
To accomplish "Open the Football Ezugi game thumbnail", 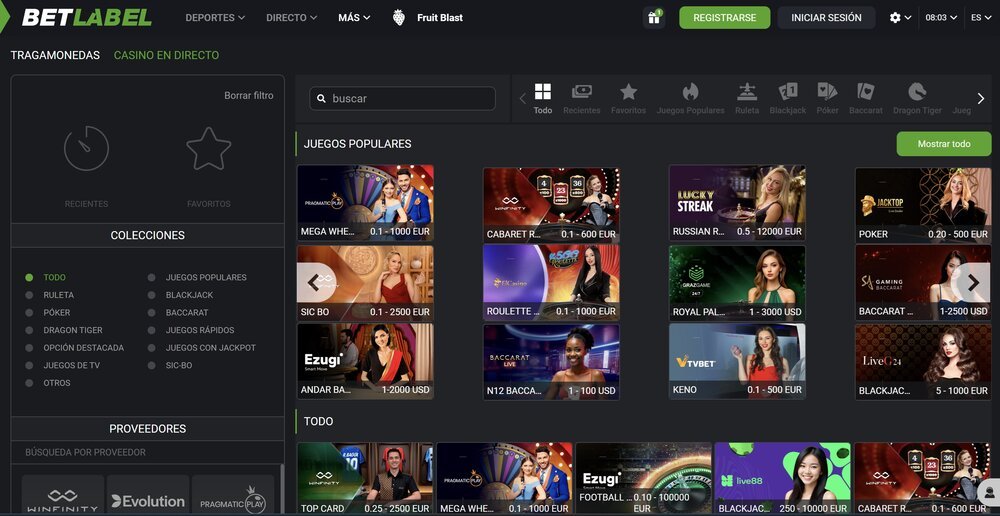I will coord(643,479).
